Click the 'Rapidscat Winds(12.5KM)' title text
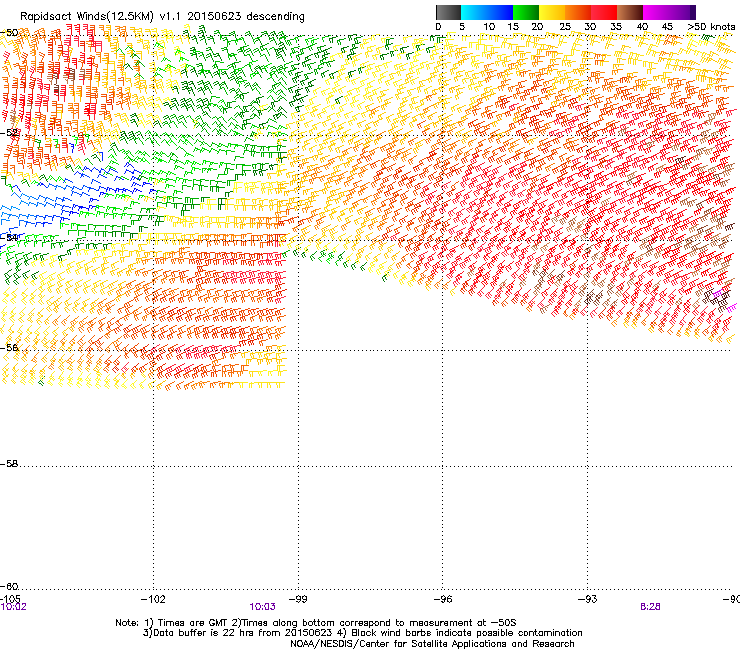The height and width of the screenshot is (650, 740). tap(87, 17)
